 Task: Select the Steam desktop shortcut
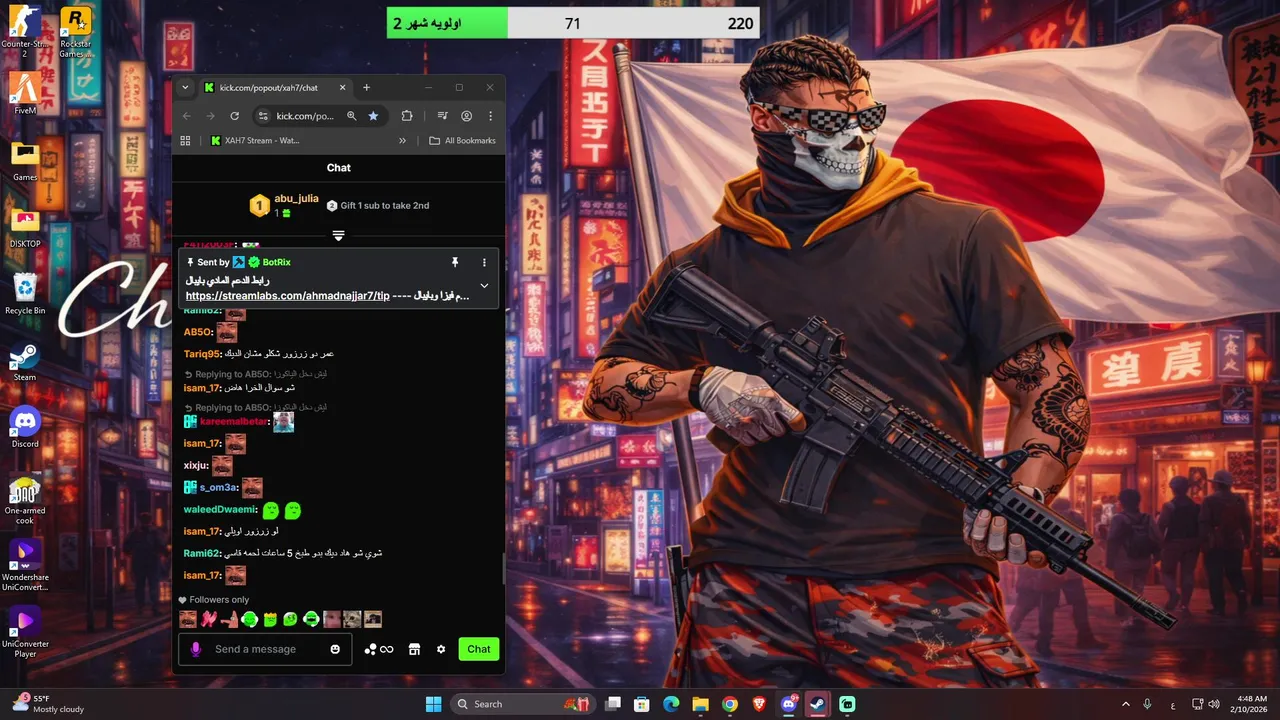(25, 362)
